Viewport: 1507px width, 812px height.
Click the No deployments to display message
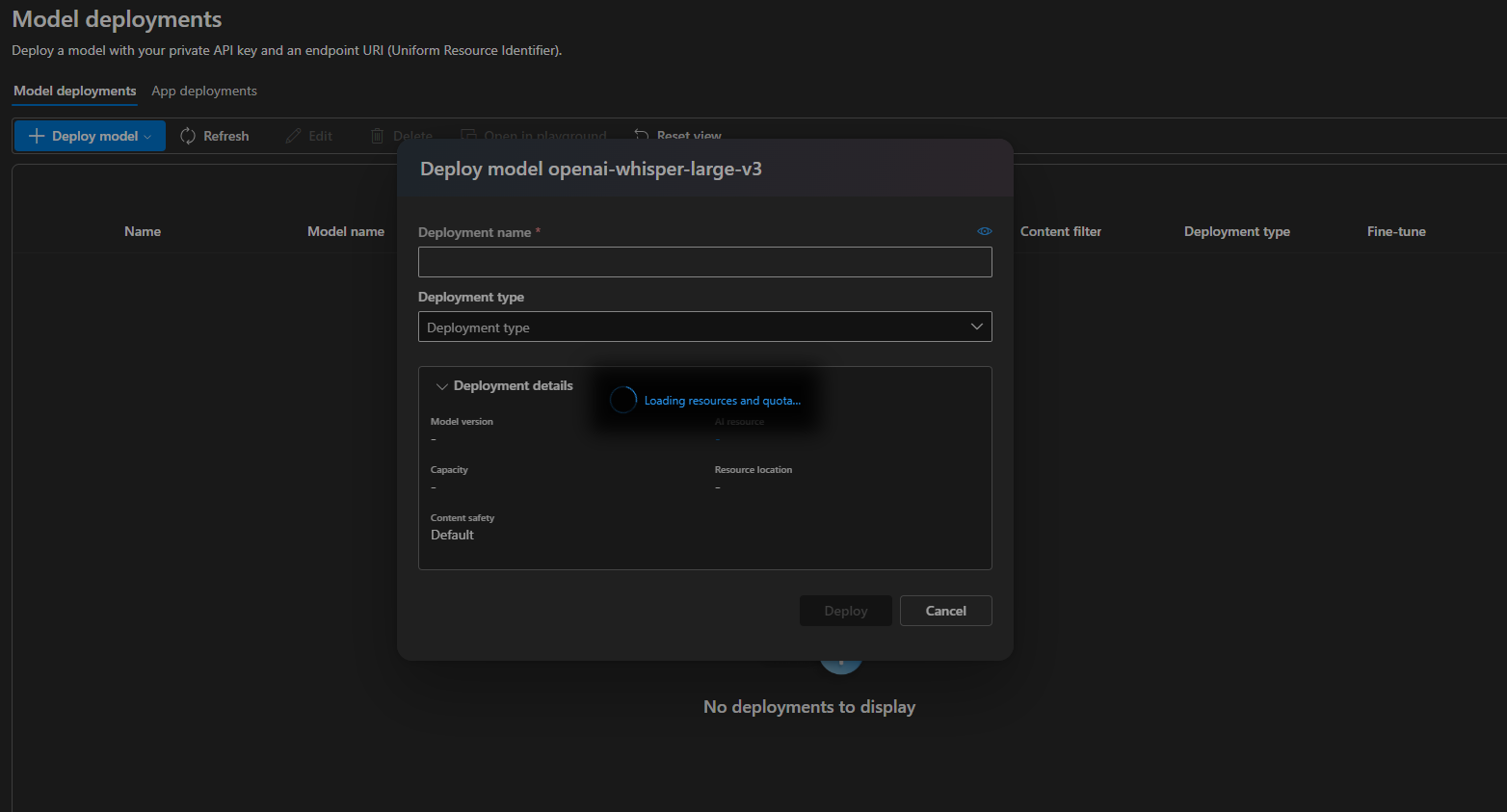tap(809, 707)
